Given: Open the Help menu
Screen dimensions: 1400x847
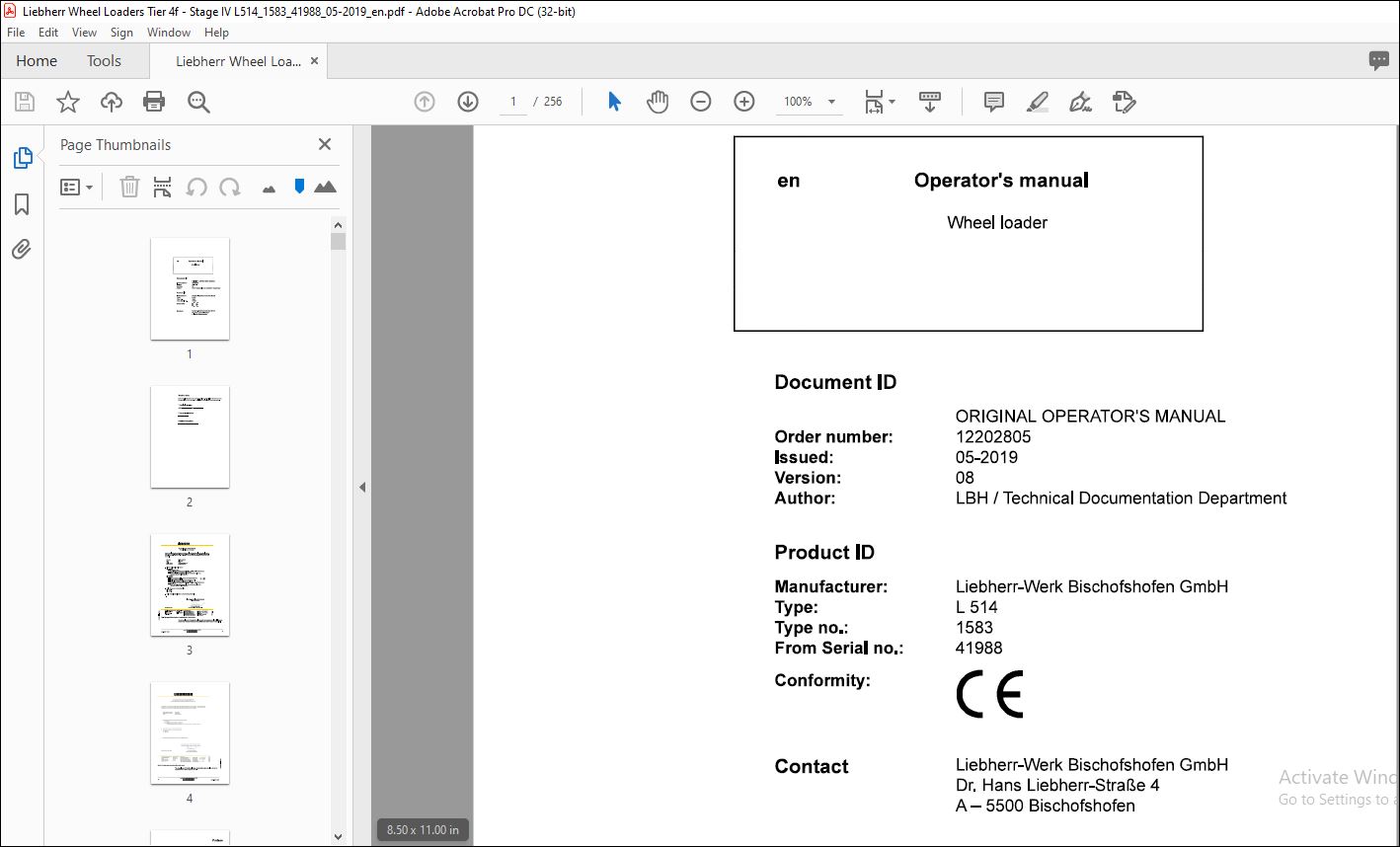Looking at the screenshot, I should click(x=216, y=33).
